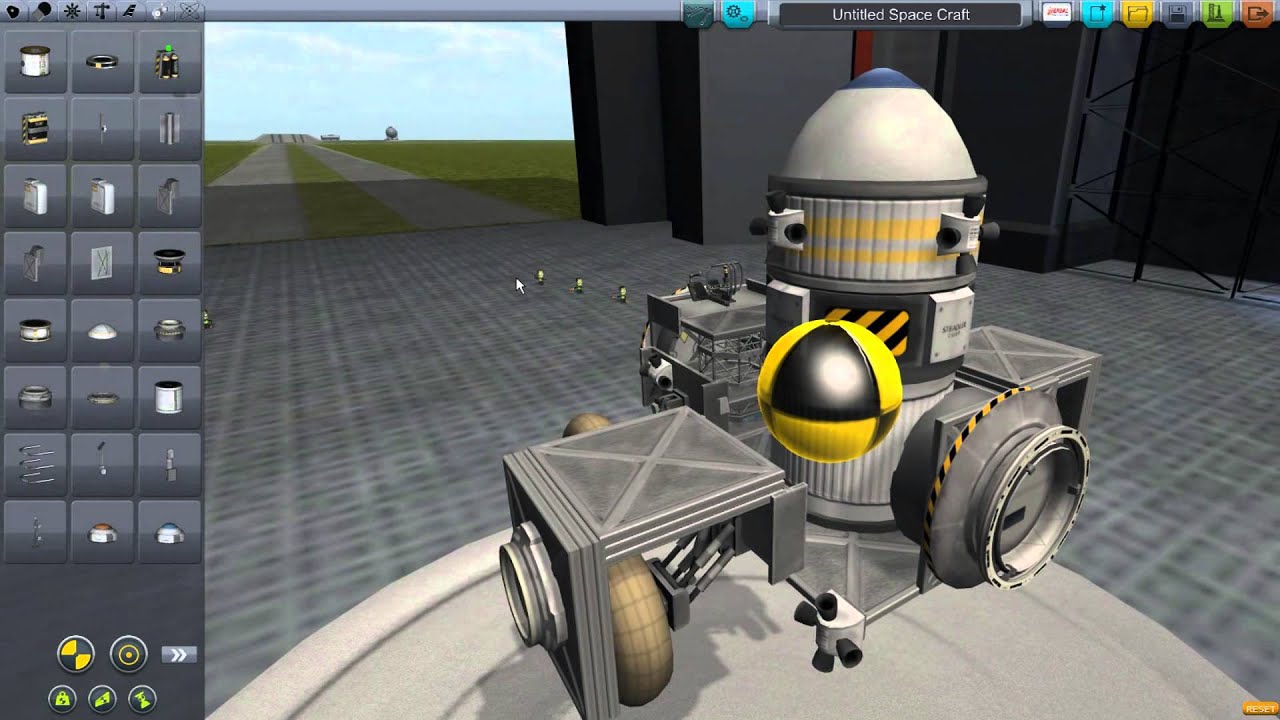Open the Structural parts category tab
1280x720 pixels.
pyautogui.click(x=102, y=12)
